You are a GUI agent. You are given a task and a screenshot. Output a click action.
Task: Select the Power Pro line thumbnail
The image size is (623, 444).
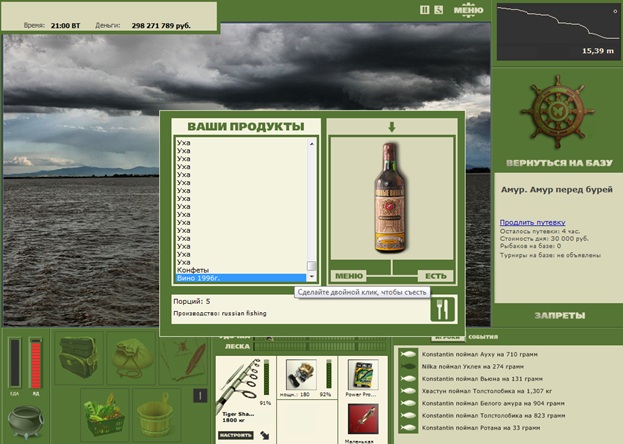[362, 374]
